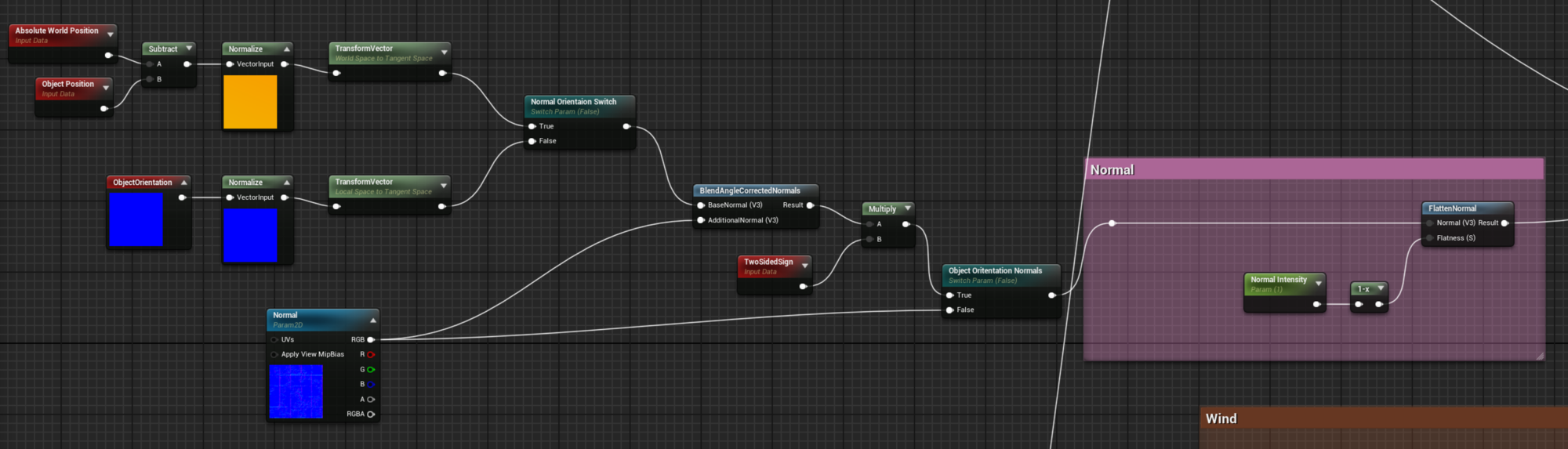1568x449 pixels.
Task: Click UVs input pin on Normal texture
Action: pyautogui.click(x=274, y=340)
